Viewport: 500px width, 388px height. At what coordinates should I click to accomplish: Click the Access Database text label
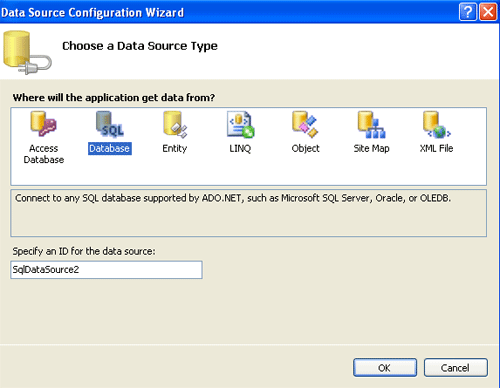pos(44,154)
